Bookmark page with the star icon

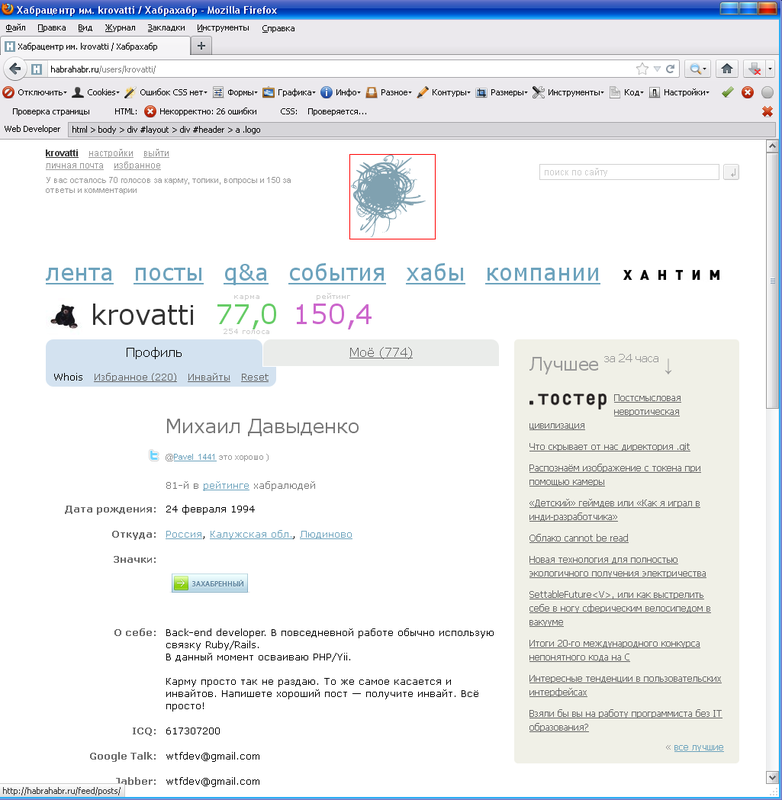[642, 69]
